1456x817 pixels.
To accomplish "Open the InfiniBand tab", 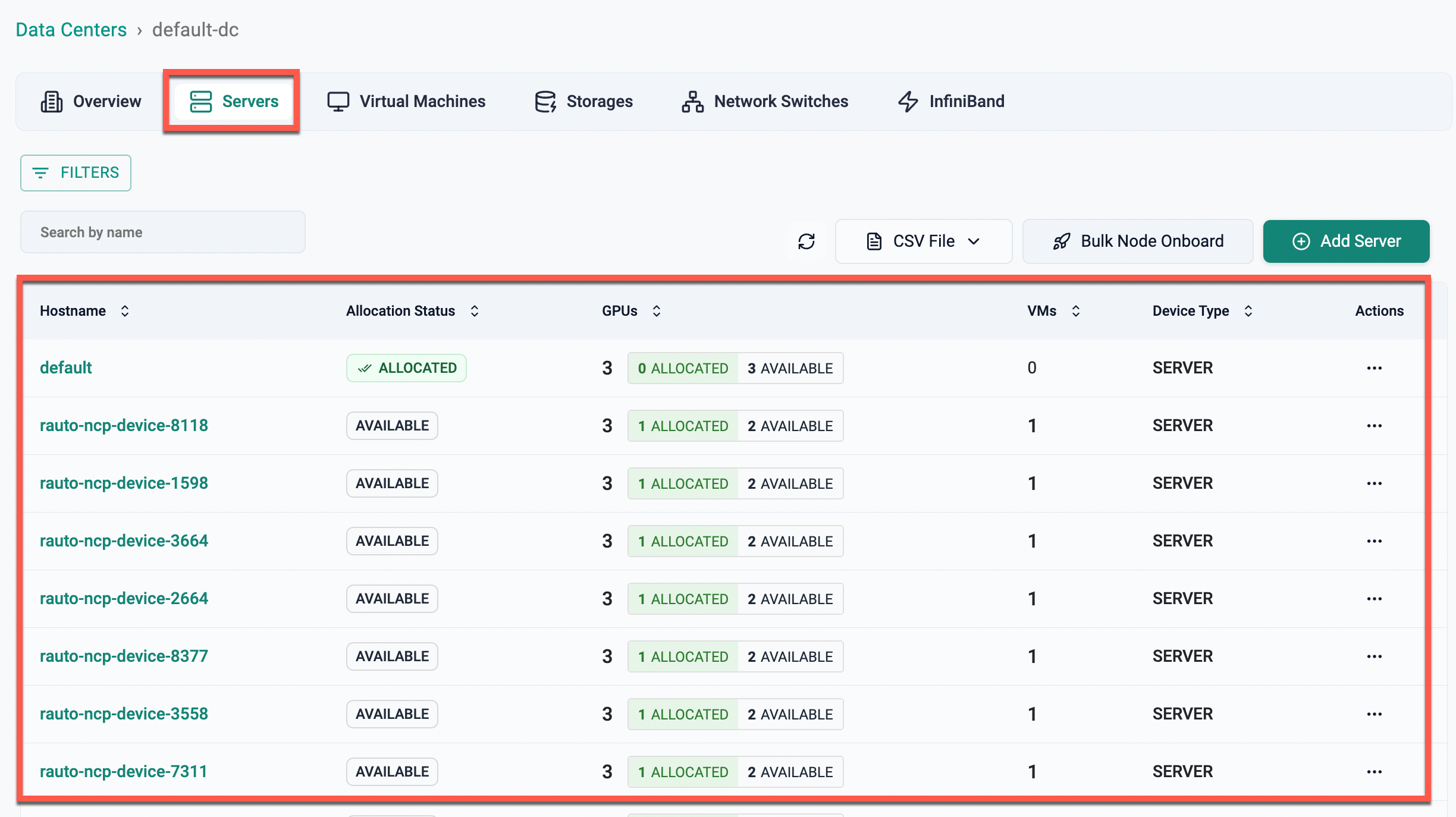I will [950, 102].
